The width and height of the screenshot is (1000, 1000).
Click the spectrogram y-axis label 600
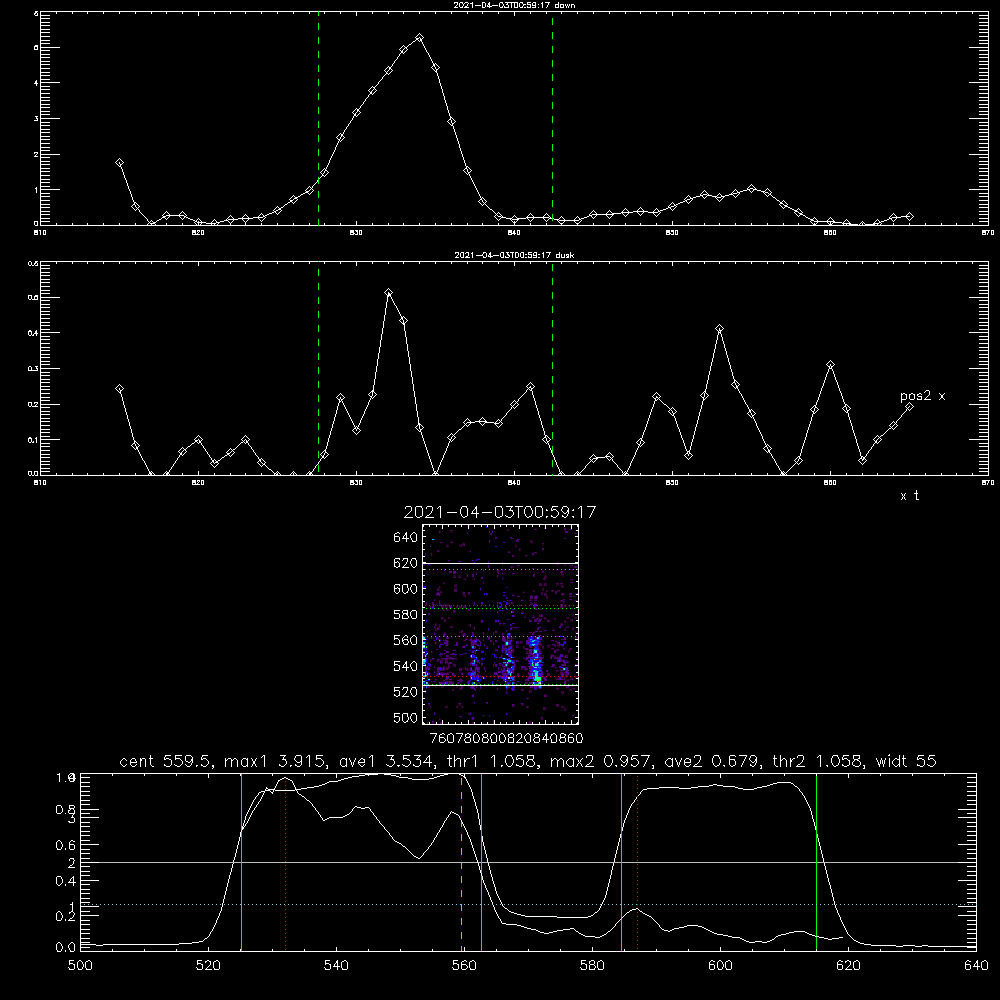406,589
